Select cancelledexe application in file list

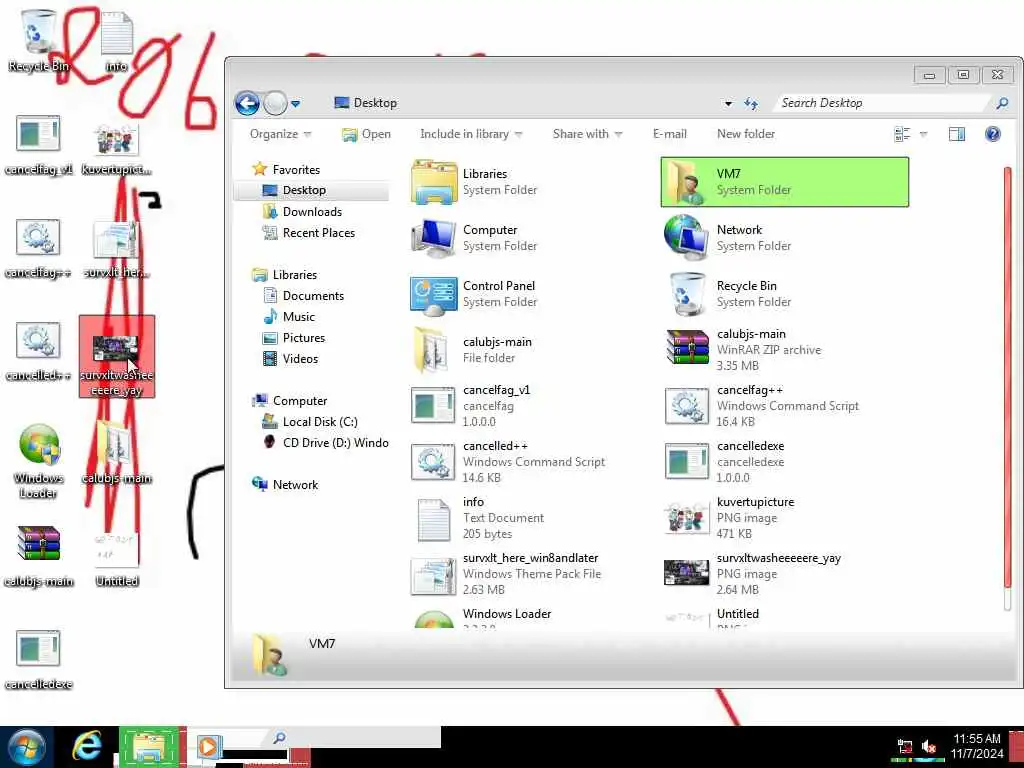click(x=687, y=462)
